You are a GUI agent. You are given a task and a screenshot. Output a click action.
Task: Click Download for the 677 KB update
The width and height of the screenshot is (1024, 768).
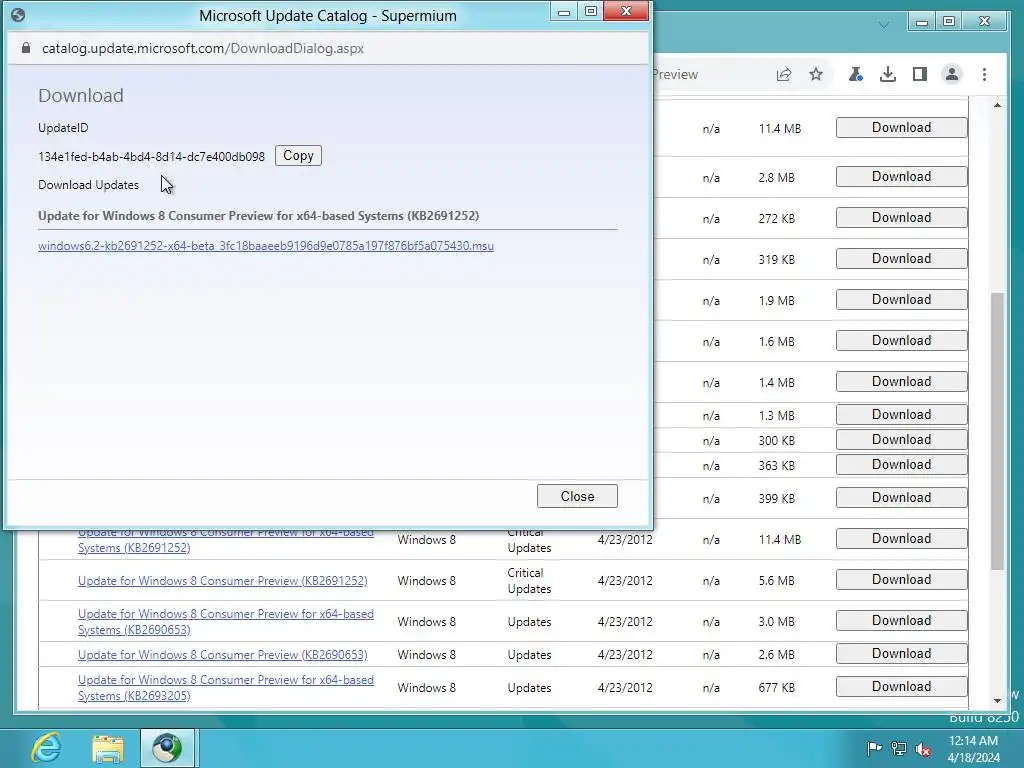pyautogui.click(x=901, y=687)
